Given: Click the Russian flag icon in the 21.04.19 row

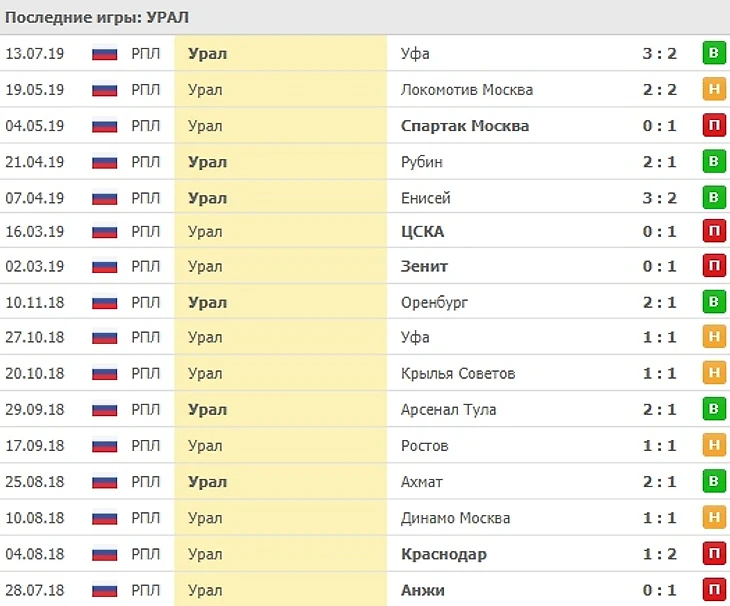Looking at the screenshot, I should coord(105,162).
